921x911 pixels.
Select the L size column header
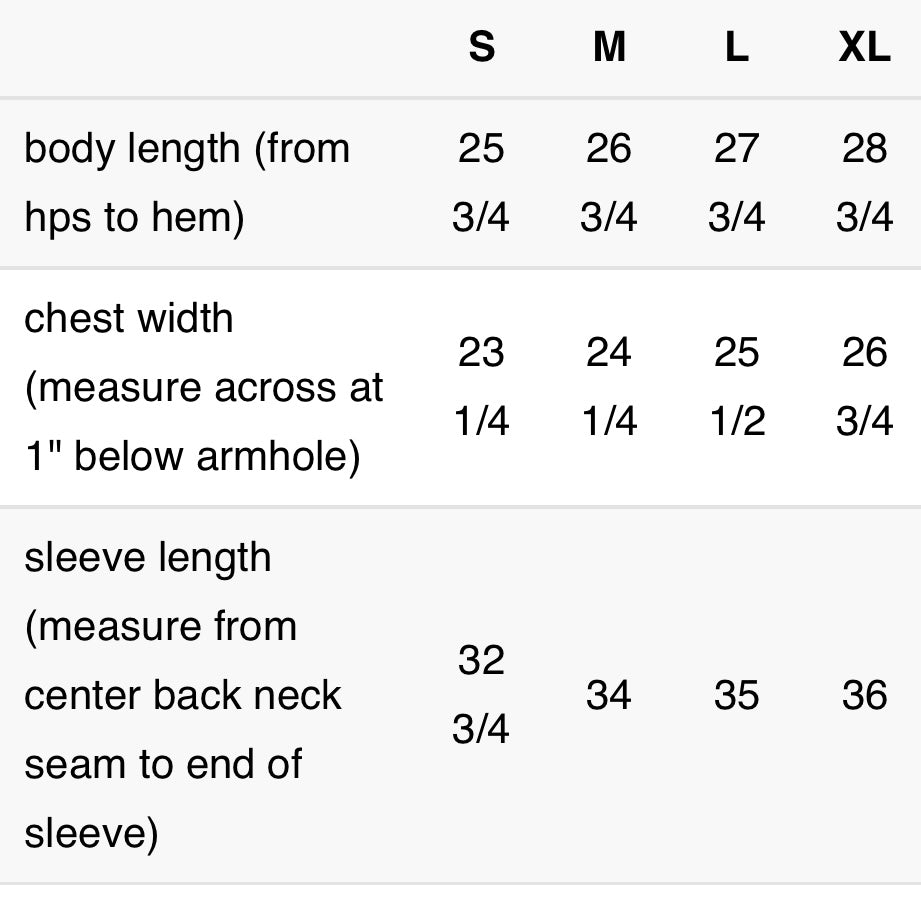(x=736, y=48)
